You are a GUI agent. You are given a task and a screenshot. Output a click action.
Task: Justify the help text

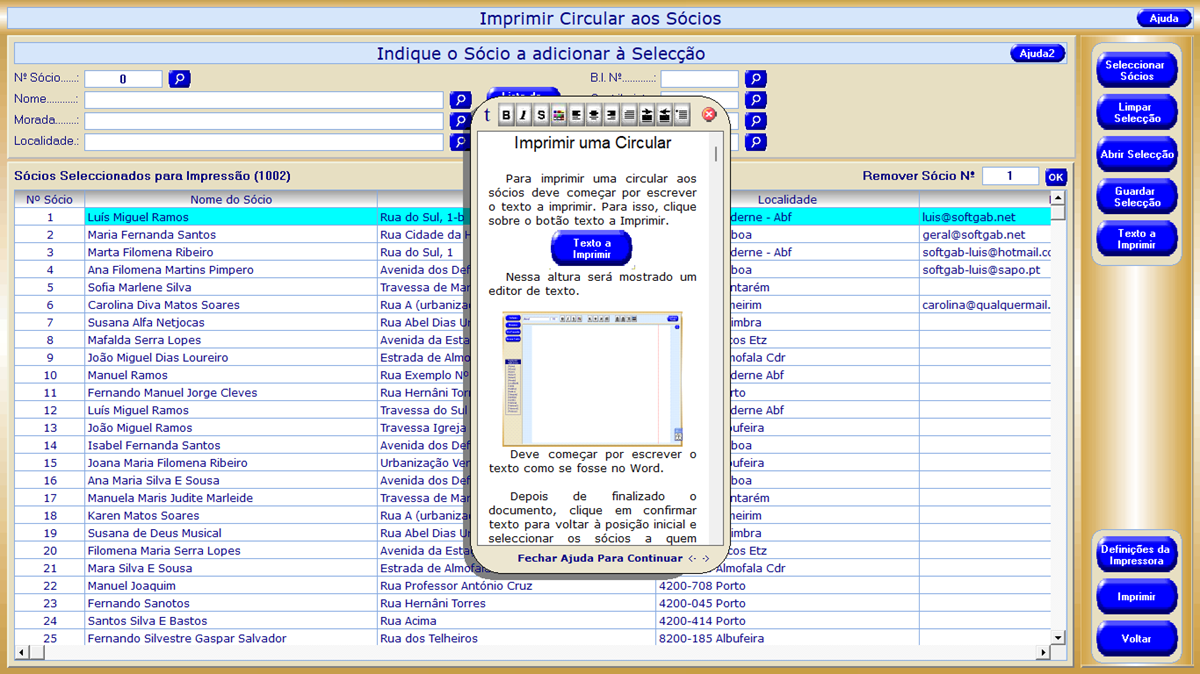[629, 115]
